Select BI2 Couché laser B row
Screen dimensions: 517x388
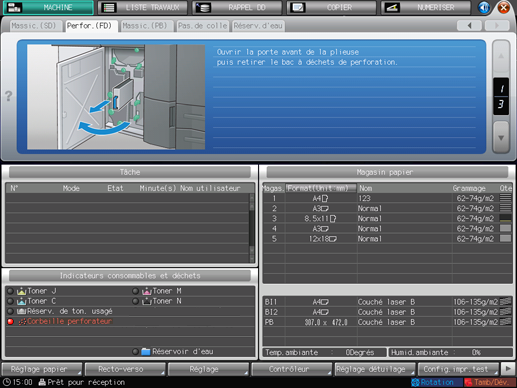click(x=387, y=312)
